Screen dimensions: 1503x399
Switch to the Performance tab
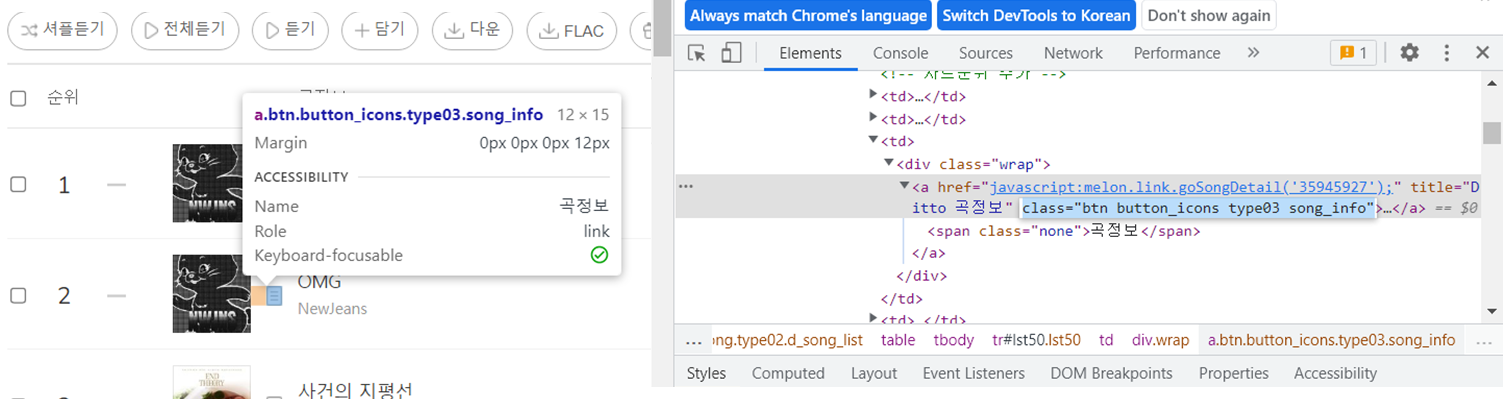point(1177,53)
